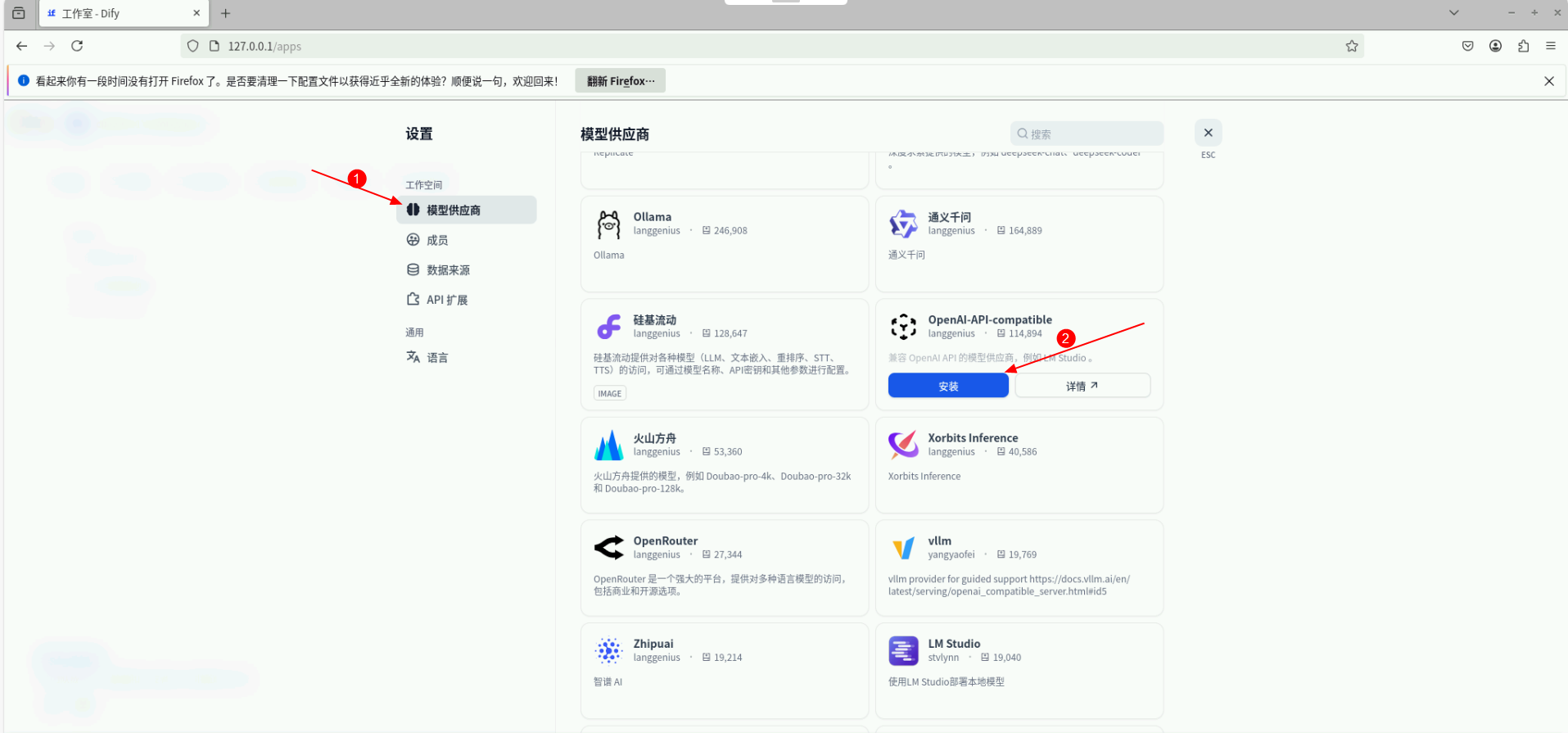Click the IMAGE tag on 硅基流动 card
Viewport: 1568px width, 733px height.
[610, 394]
